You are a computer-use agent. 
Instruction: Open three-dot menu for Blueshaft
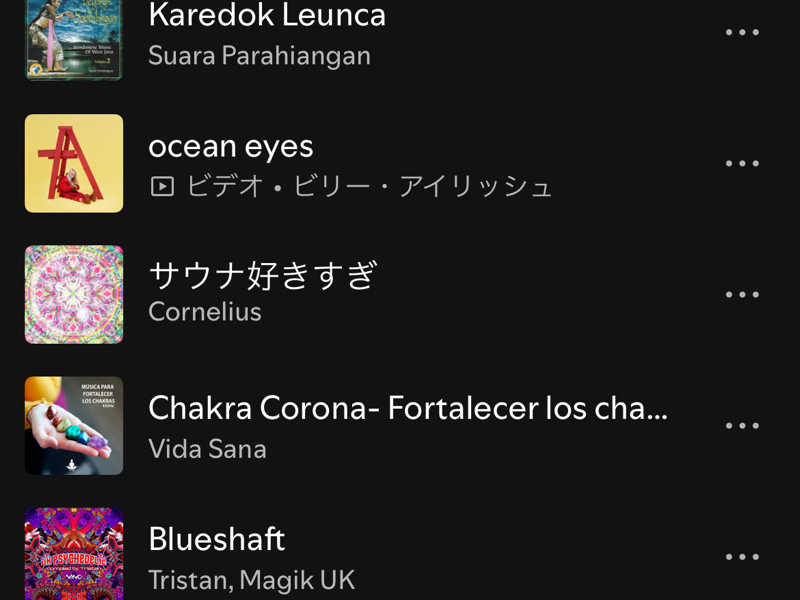[x=742, y=557]
